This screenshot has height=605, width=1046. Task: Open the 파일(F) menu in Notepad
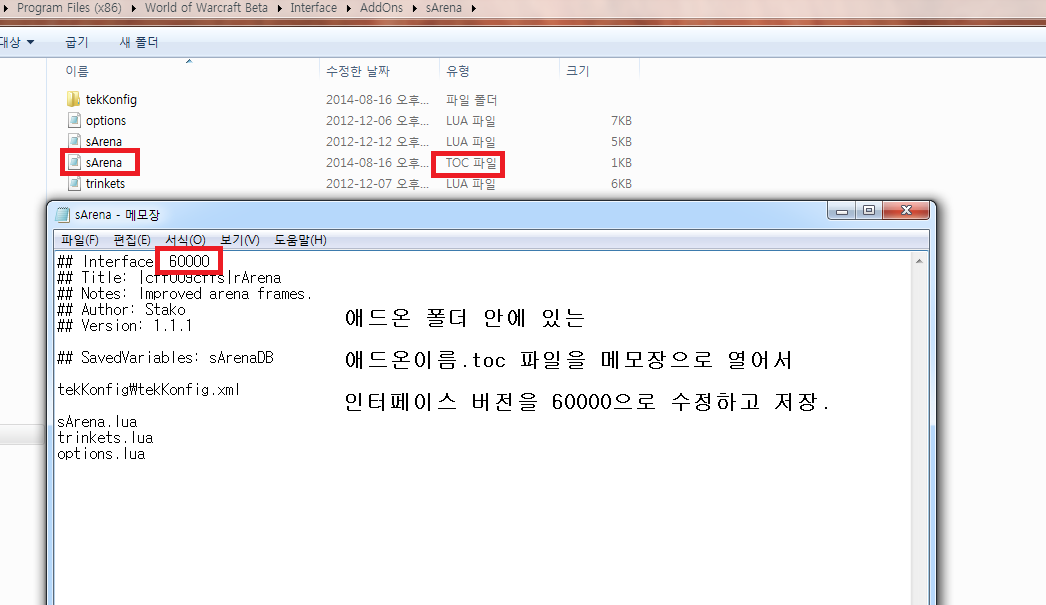tap(80, 240)
